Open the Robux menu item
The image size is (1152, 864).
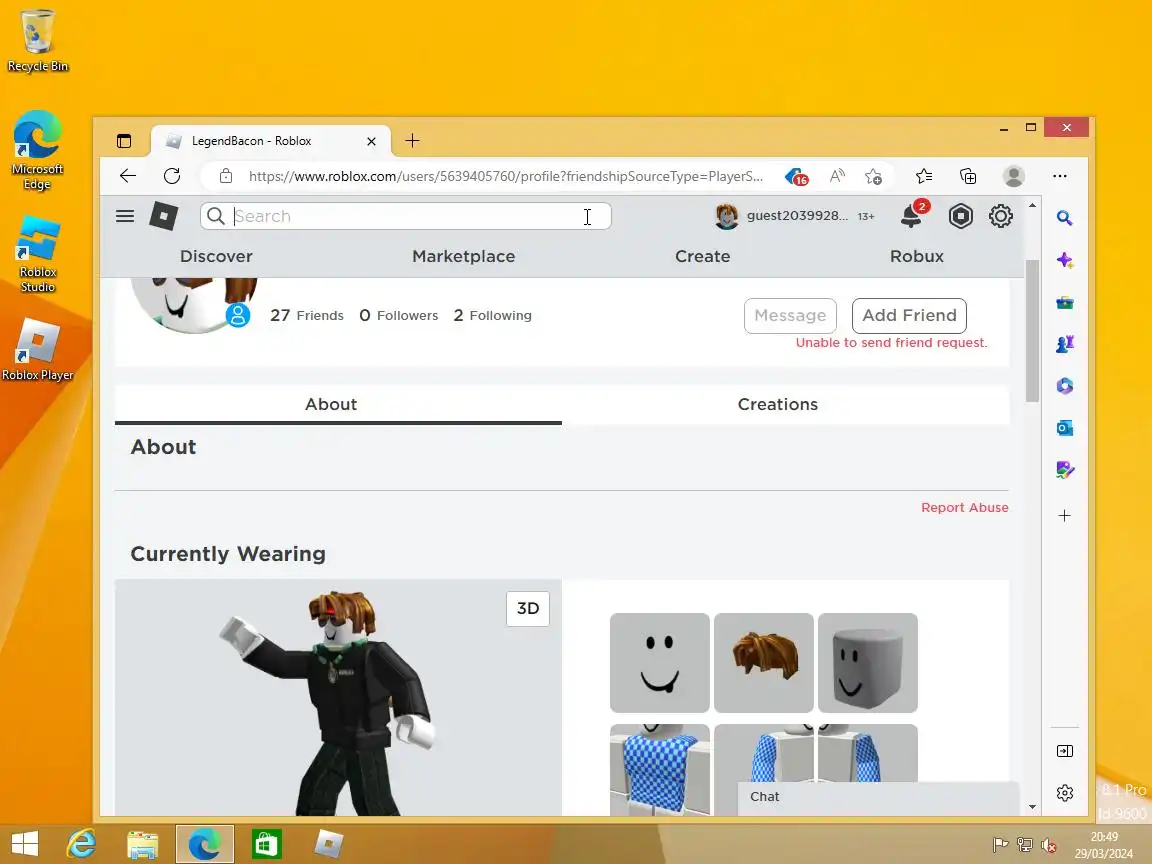coord(916,256)
